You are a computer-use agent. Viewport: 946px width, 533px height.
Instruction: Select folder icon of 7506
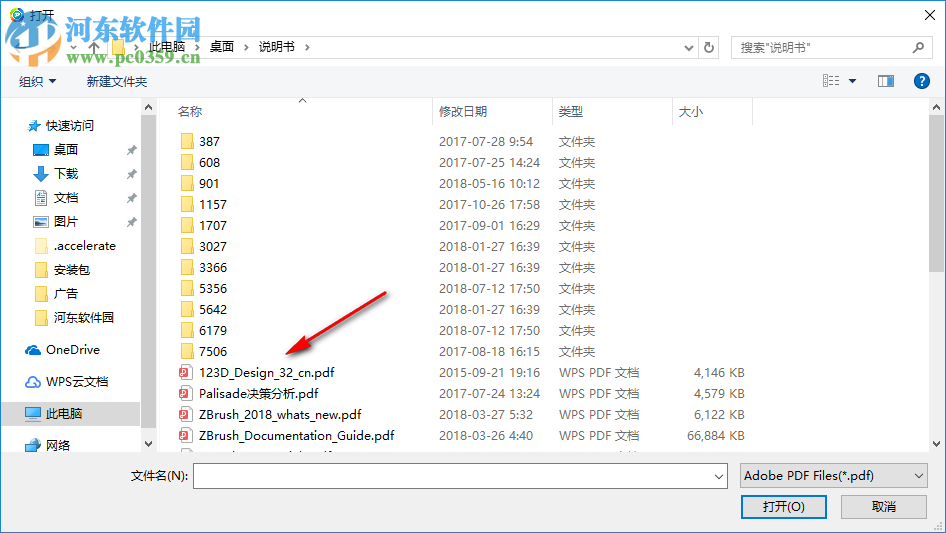[x=187, y=351]
